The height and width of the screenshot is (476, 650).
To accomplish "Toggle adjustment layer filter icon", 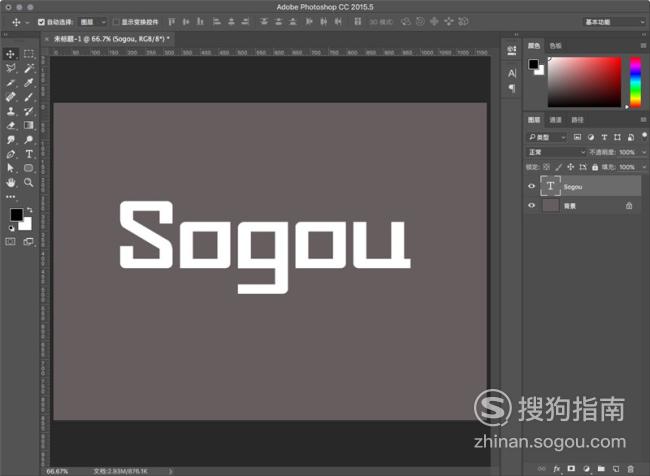I will click(x=591, y=137).
